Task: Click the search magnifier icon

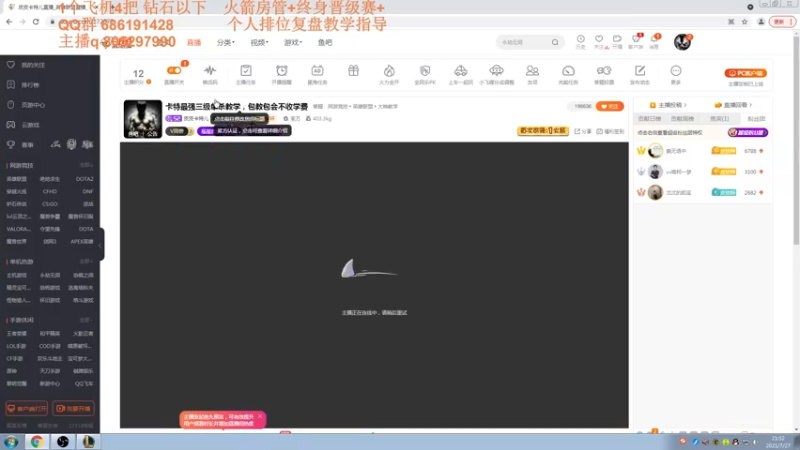Action: pyautogui.click(x=555, y=42)
